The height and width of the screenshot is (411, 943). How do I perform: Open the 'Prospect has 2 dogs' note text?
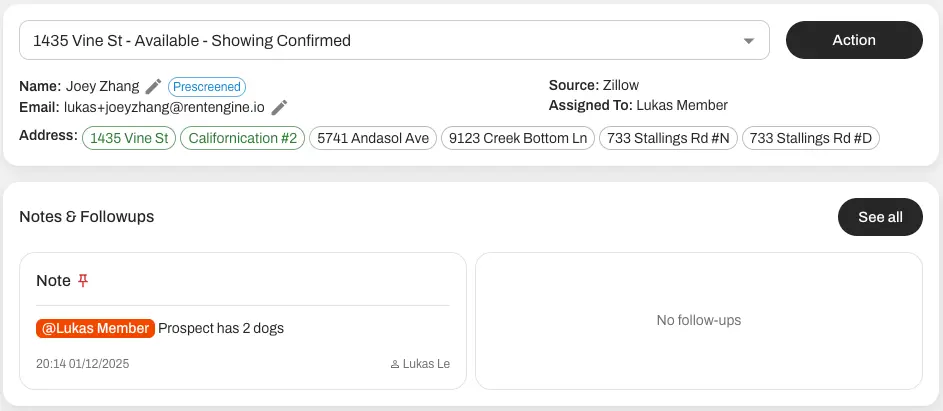(x=221, y=328)
